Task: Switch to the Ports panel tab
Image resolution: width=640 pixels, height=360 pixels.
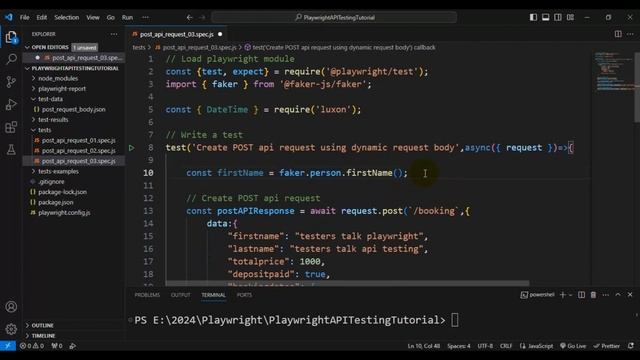Action: pos(244,295)
